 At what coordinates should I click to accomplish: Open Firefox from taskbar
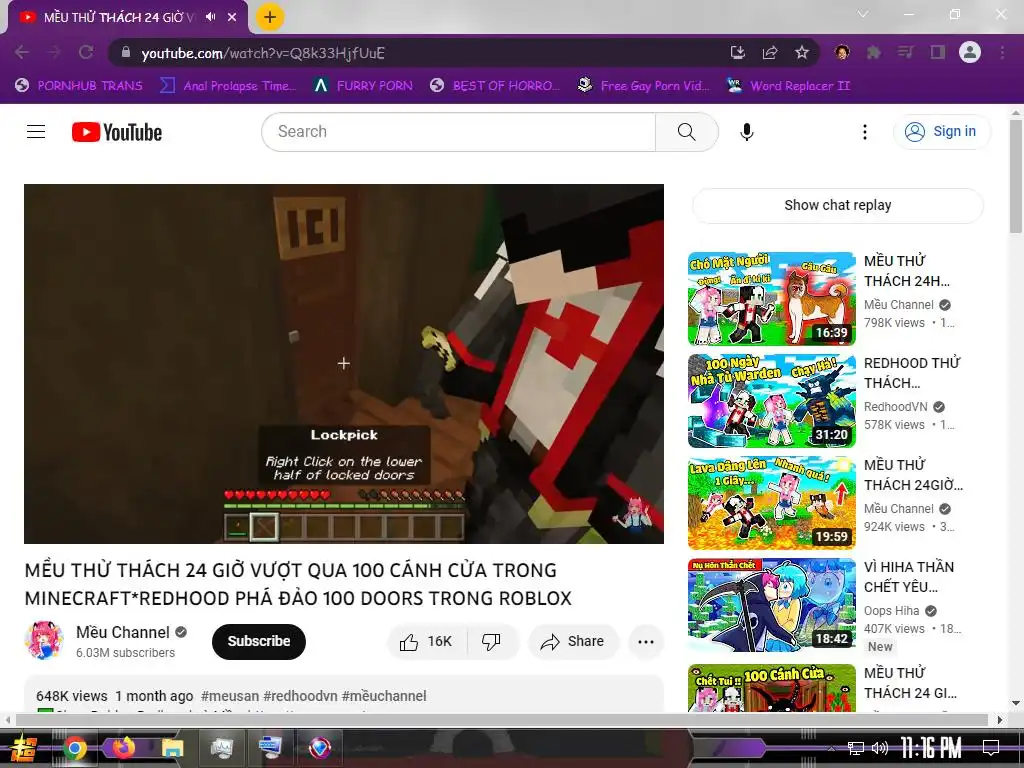tap(123, 748)
